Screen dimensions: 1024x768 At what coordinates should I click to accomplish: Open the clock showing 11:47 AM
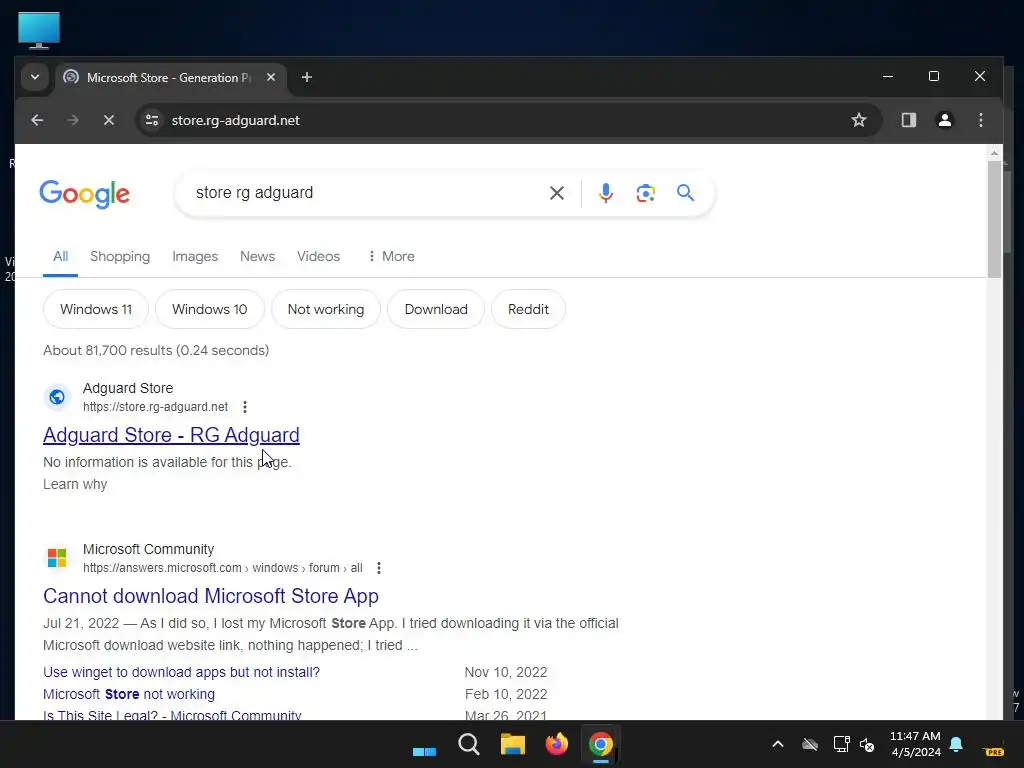915,744
